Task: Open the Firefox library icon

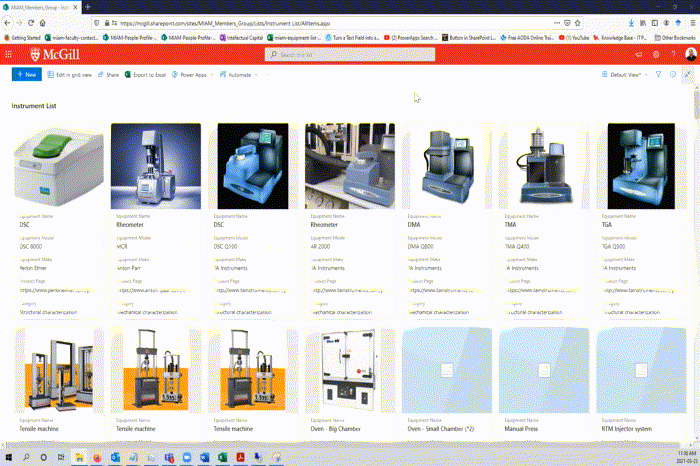Action: click(643, 23)
